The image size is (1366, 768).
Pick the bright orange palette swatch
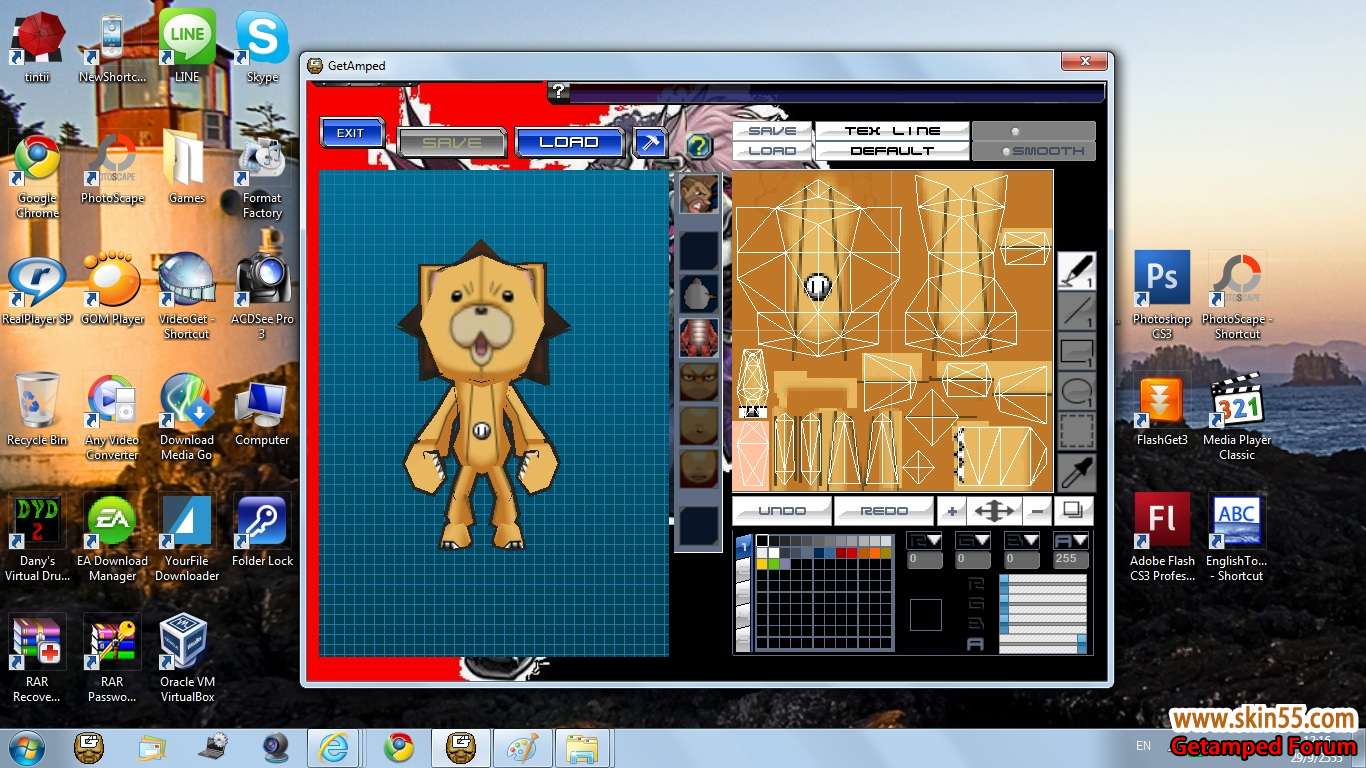[x=875, y=552]
